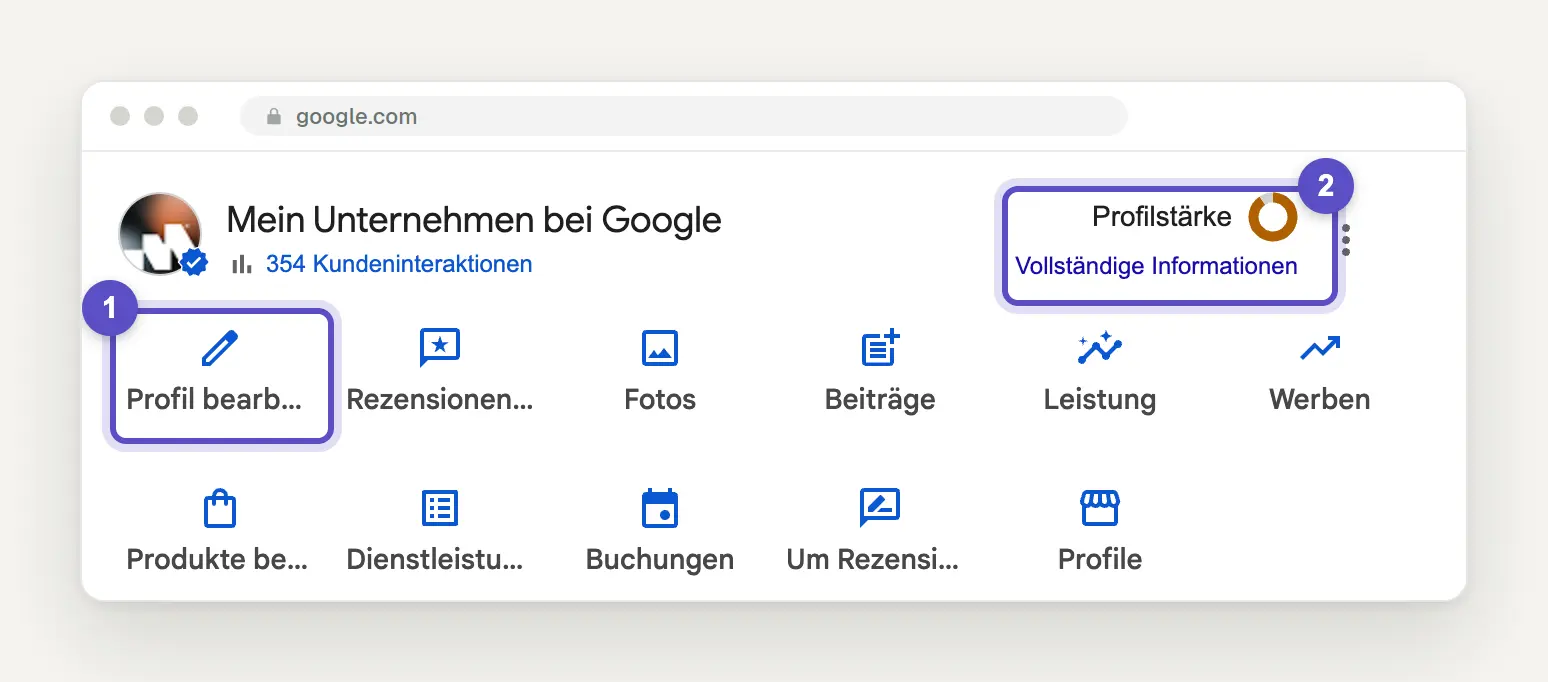Open the Beiträge add post icon
This screenshot has height=682, width=1548.
pyautogui.click(x=881, y=348)
